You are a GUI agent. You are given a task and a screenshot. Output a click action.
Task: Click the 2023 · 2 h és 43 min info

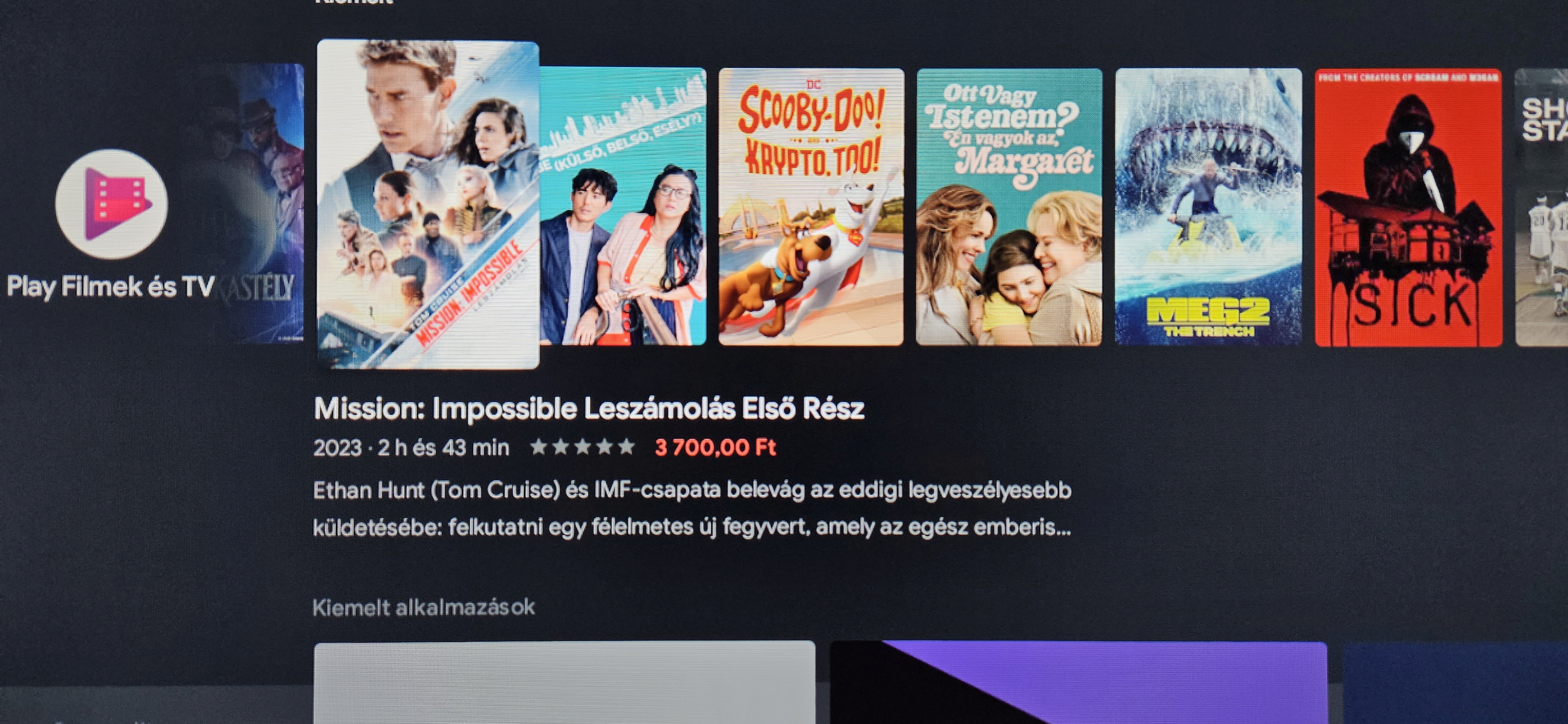tap(411, 448)
